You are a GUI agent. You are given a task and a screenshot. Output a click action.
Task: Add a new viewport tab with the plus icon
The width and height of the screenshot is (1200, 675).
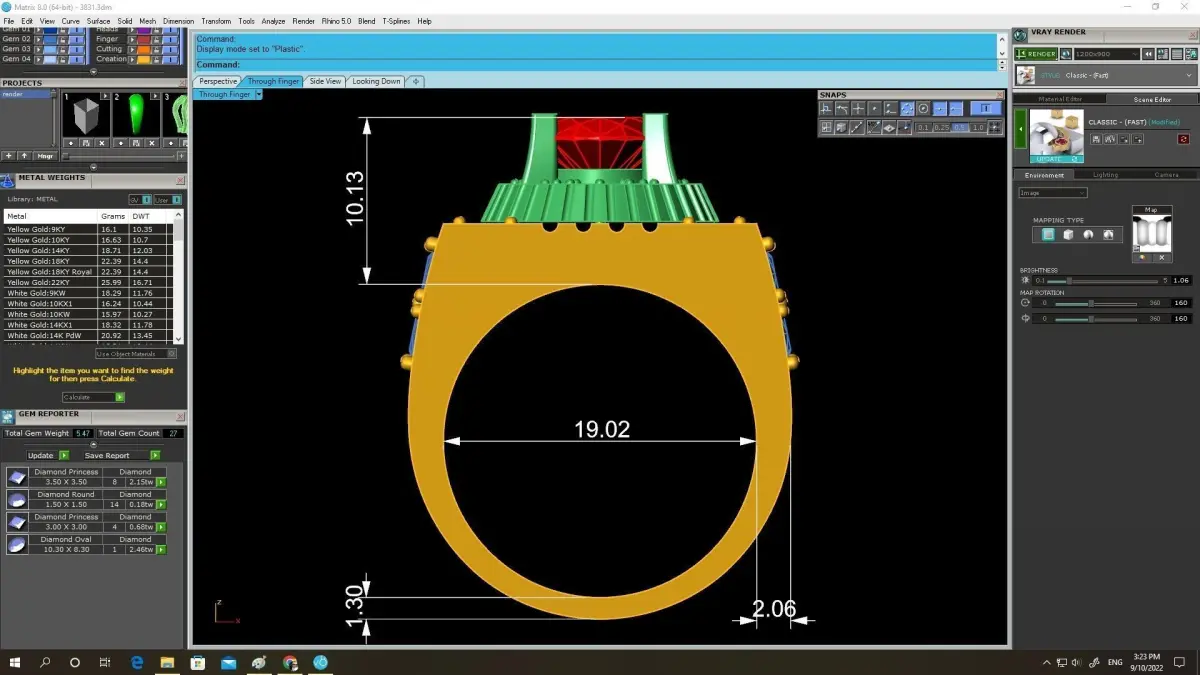pos(415,81)
